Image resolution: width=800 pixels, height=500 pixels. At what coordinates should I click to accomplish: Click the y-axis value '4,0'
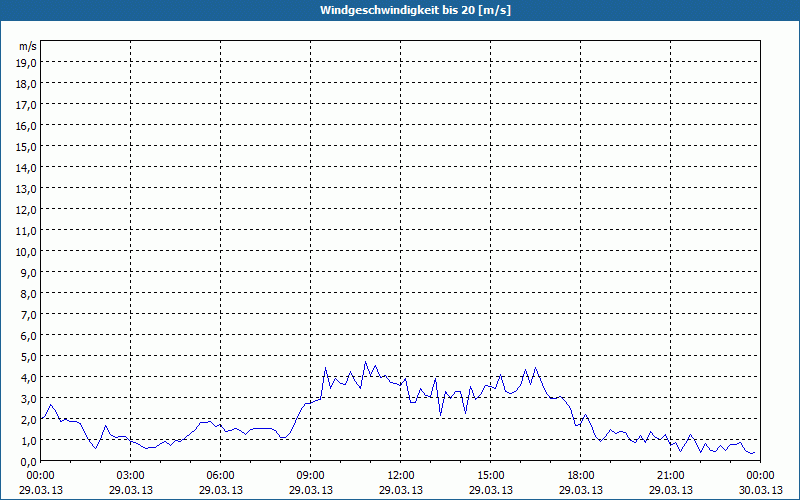[x=29, y=378]
